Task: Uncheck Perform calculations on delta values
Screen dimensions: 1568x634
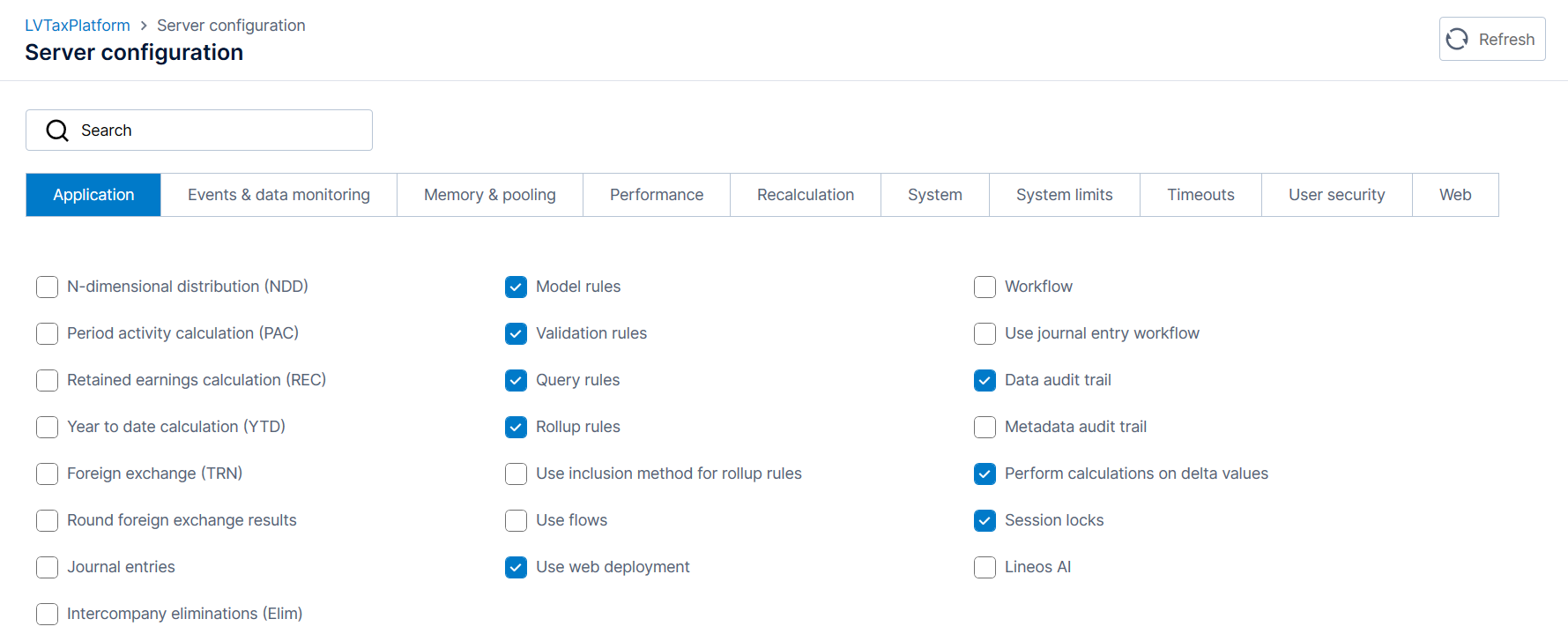Action: 985,474
